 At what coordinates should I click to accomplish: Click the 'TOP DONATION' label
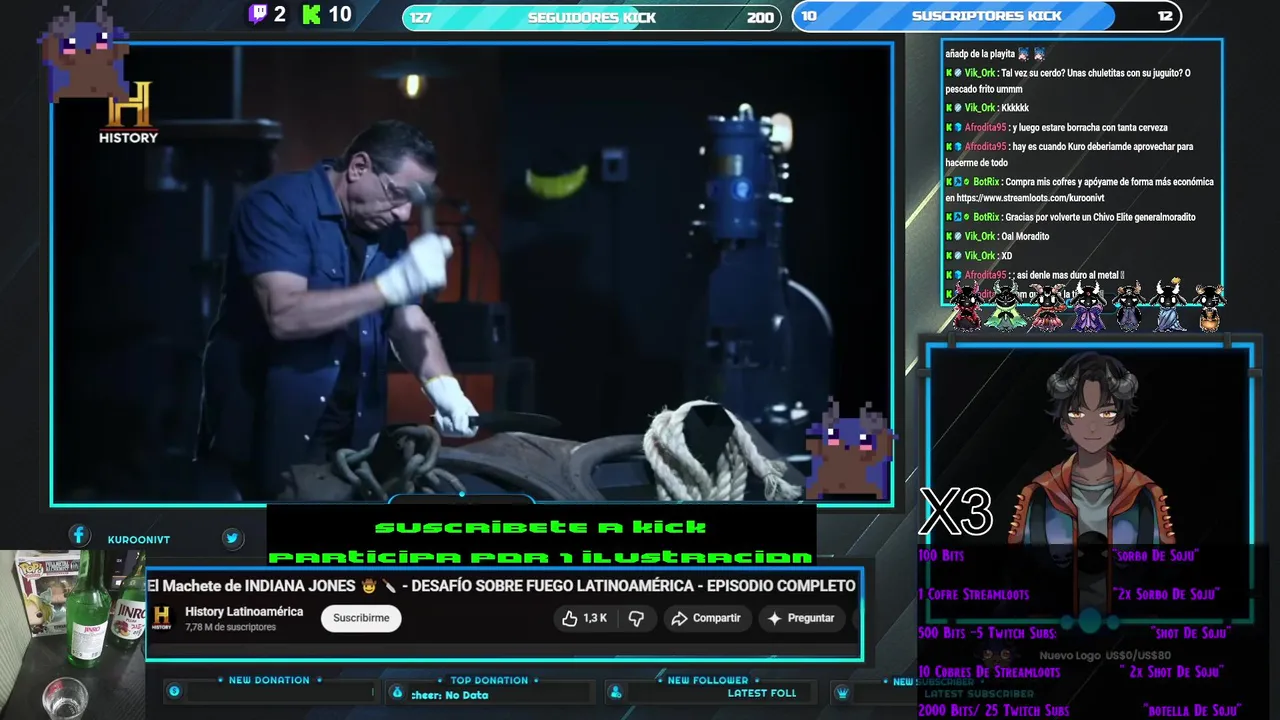tap(489, 680)
